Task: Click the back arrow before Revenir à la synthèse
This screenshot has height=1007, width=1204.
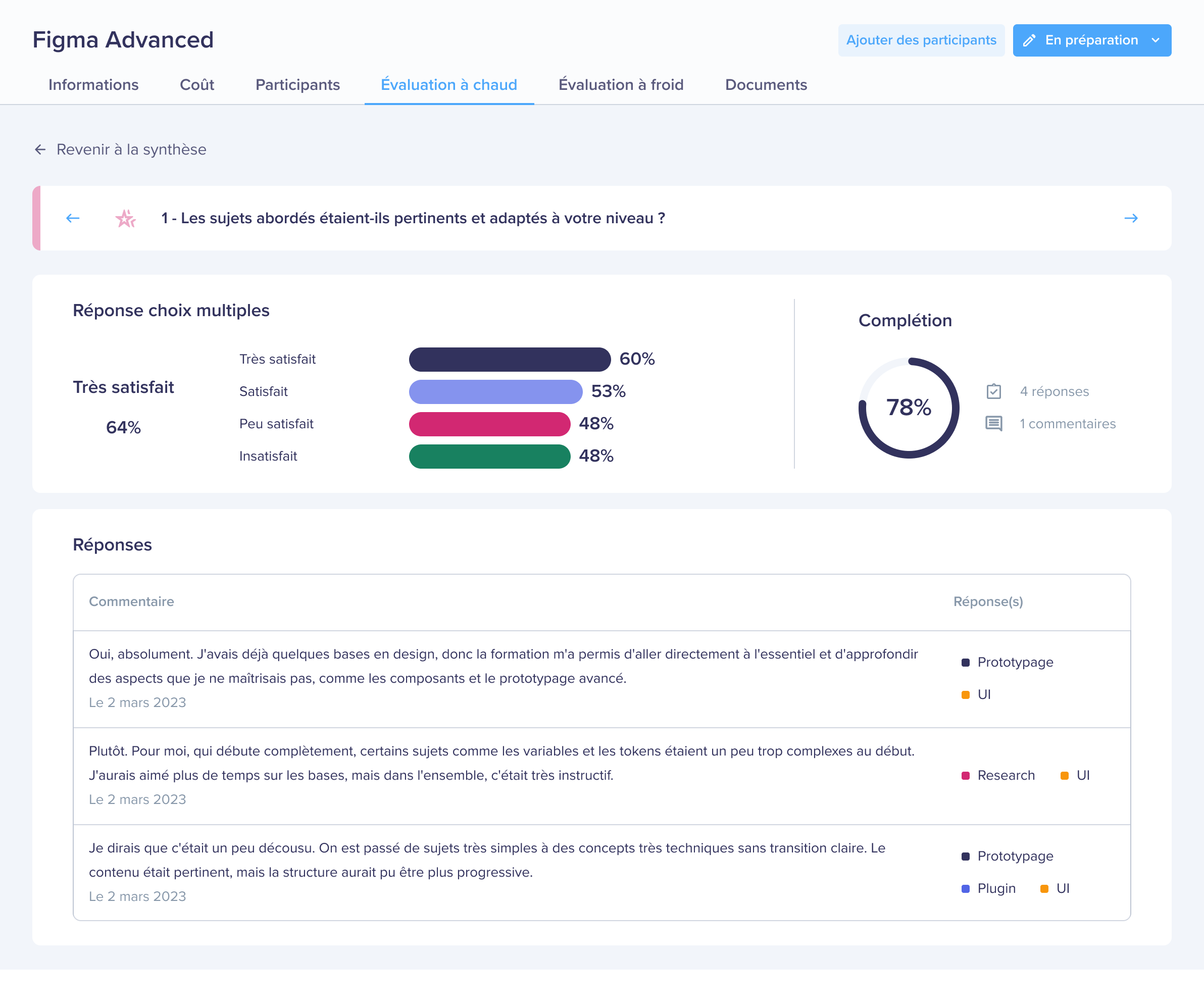Action: pos(40,149)
